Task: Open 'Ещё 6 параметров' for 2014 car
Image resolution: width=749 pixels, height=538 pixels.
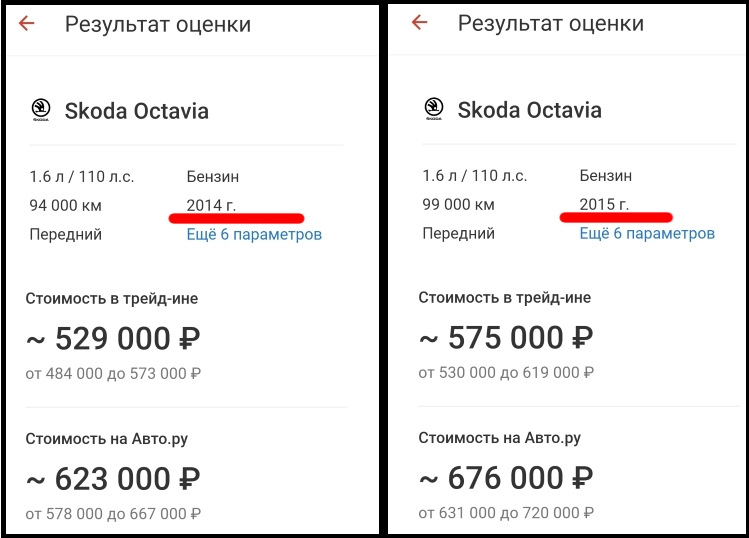Action: [254, 234]
